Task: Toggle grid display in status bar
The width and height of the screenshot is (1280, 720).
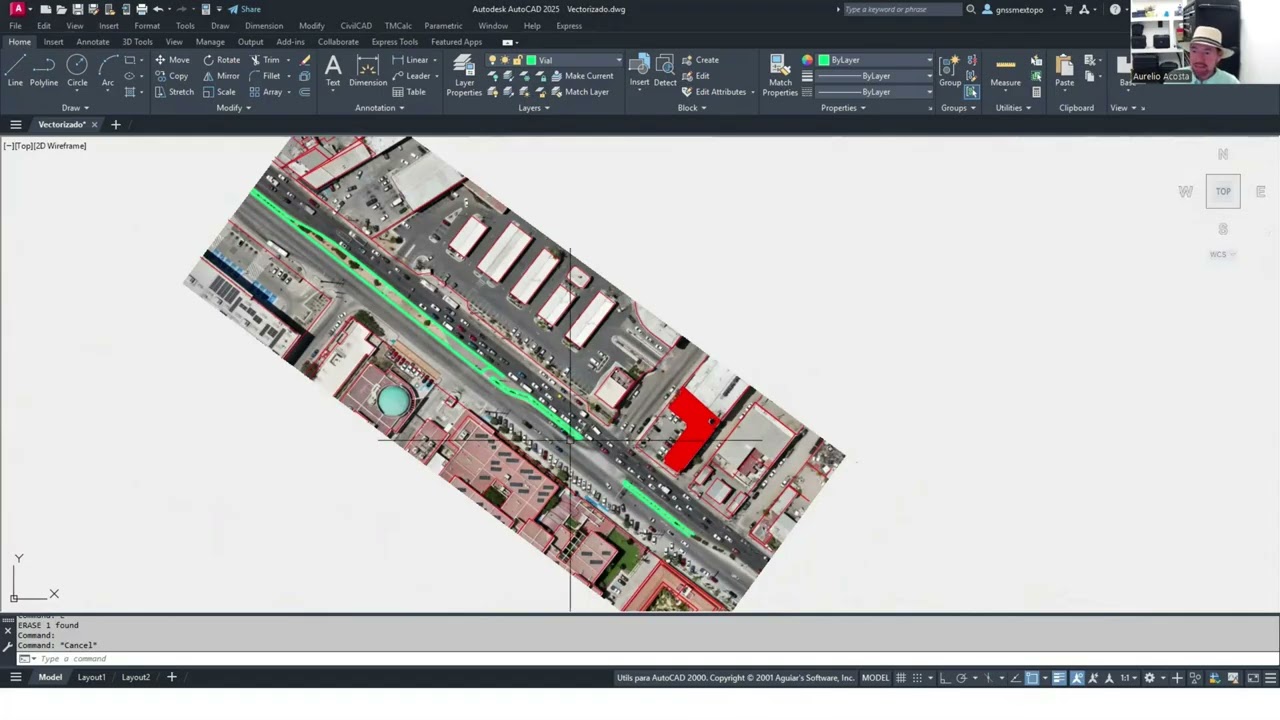Action: (901, 678)
